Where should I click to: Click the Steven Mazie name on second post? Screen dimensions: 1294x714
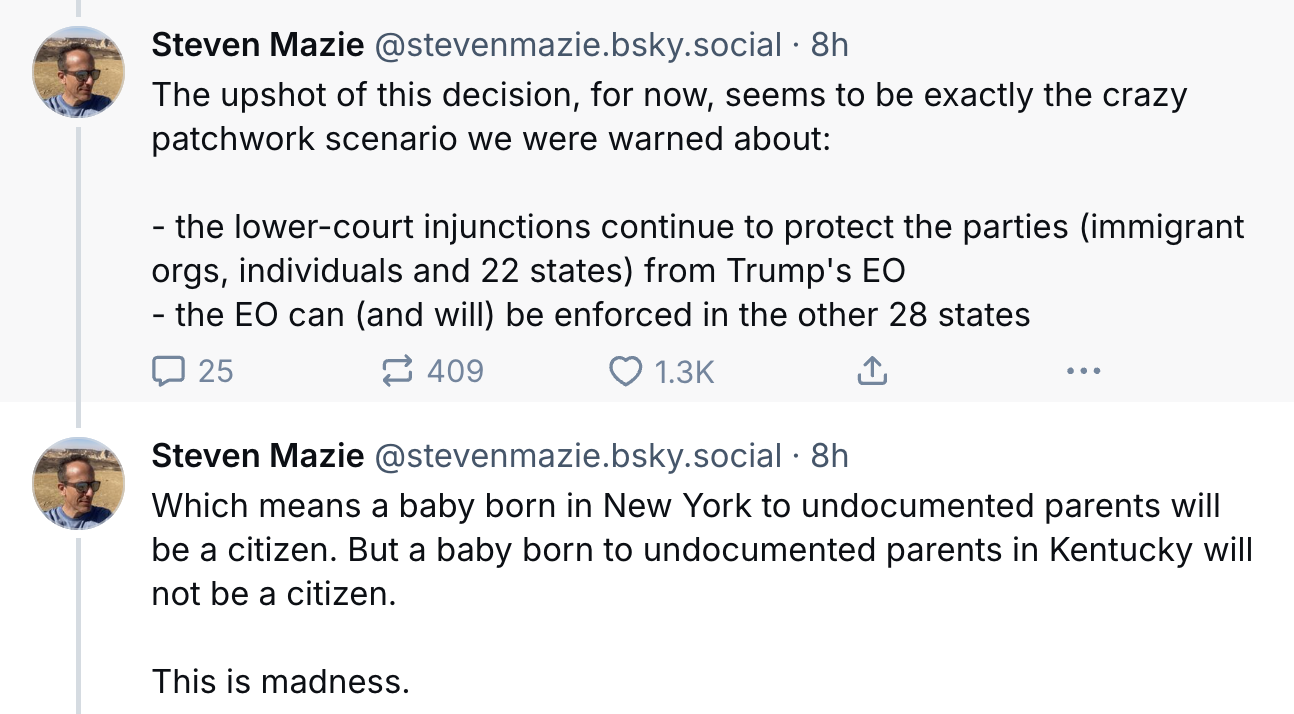click(x=257, y=457)
